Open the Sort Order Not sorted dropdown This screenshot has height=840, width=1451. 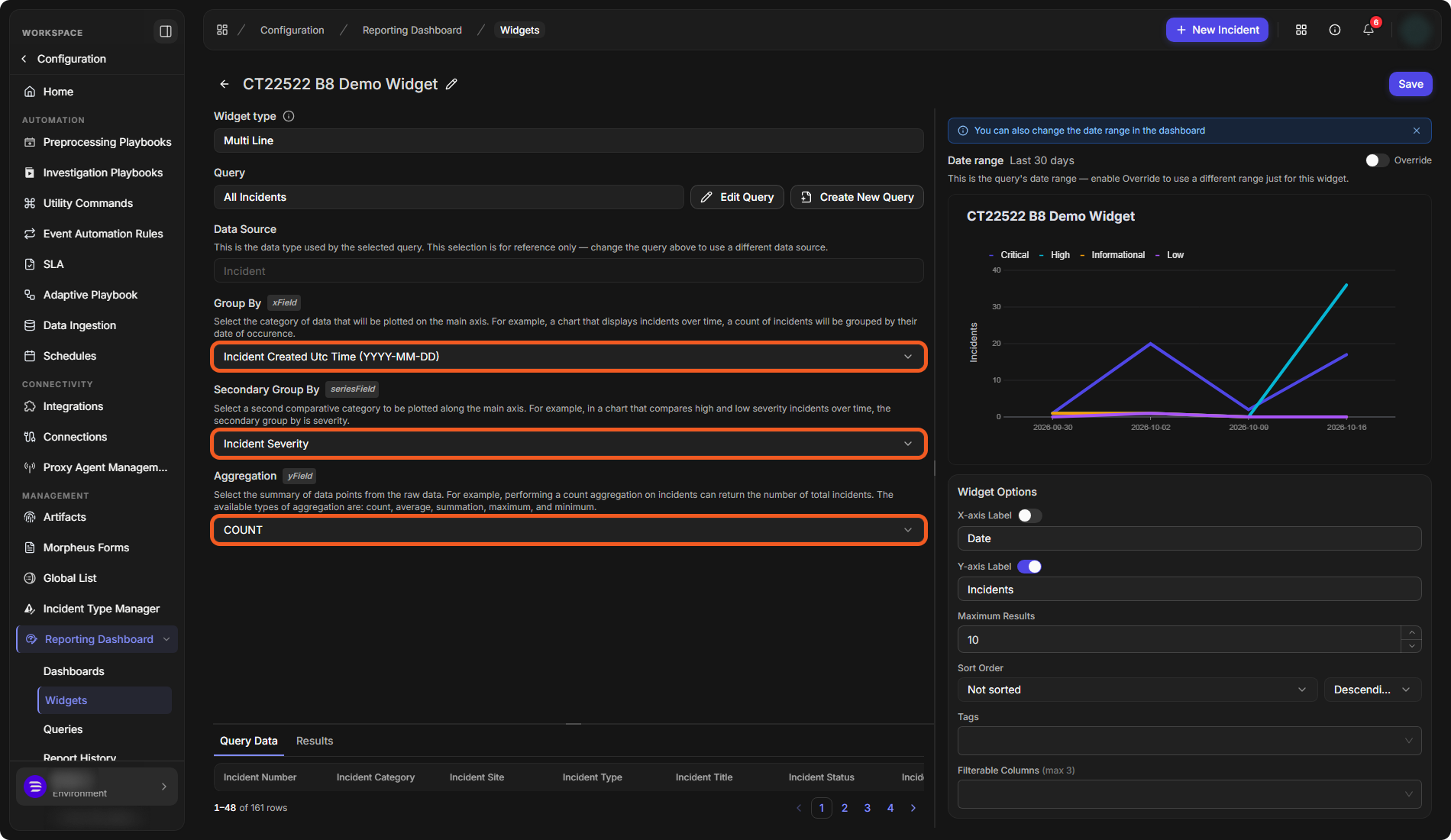[x=1137, y=690]
